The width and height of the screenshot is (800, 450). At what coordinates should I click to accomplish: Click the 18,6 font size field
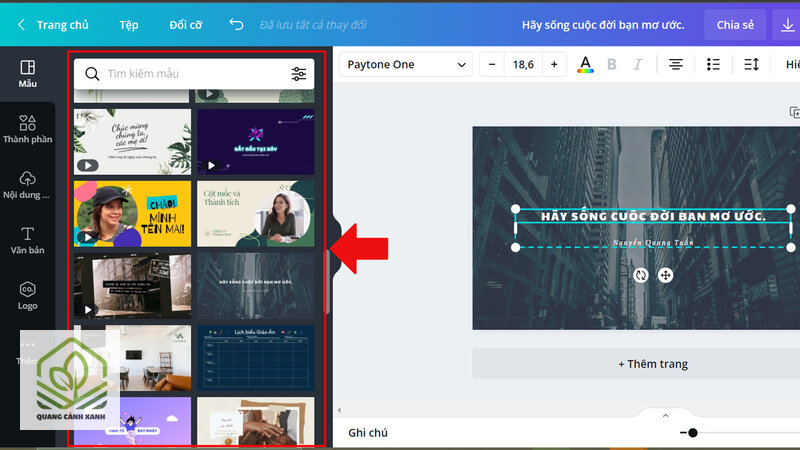click(523, 64)
